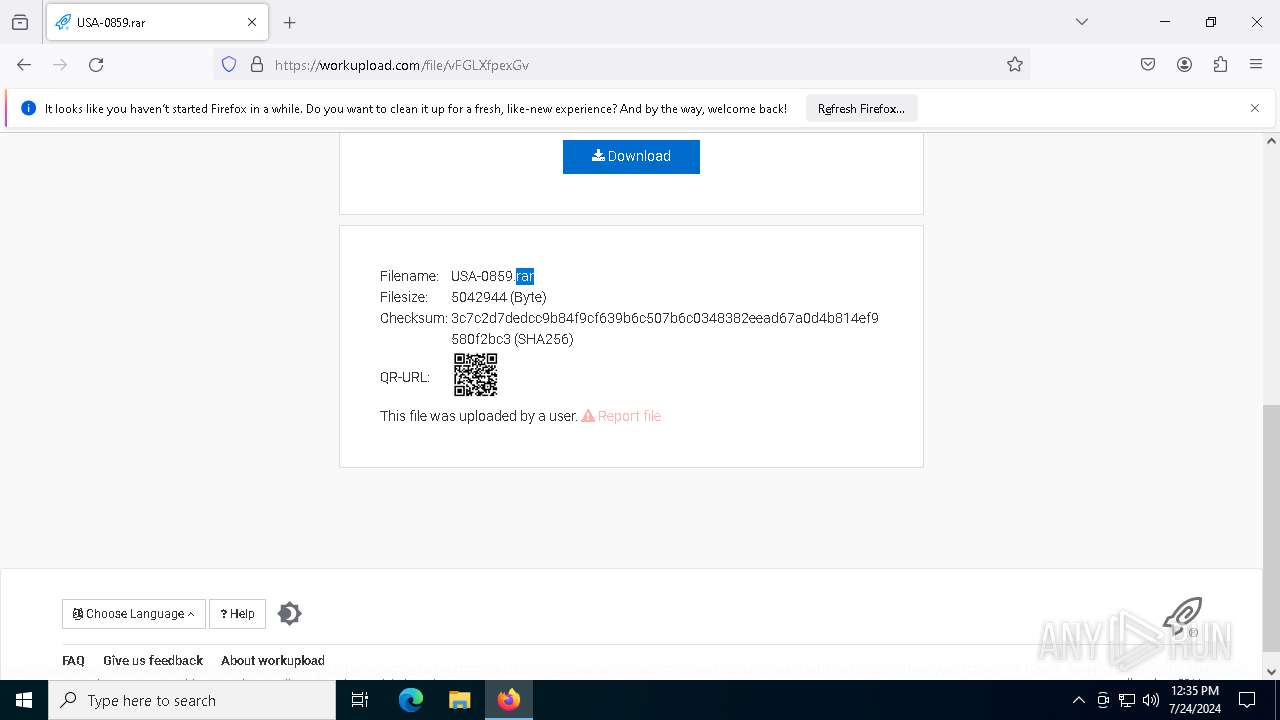The width and height of the screenshot is (1280, 720).
Task: Click the workupload rocket logo
Action: pos(1182,617)
